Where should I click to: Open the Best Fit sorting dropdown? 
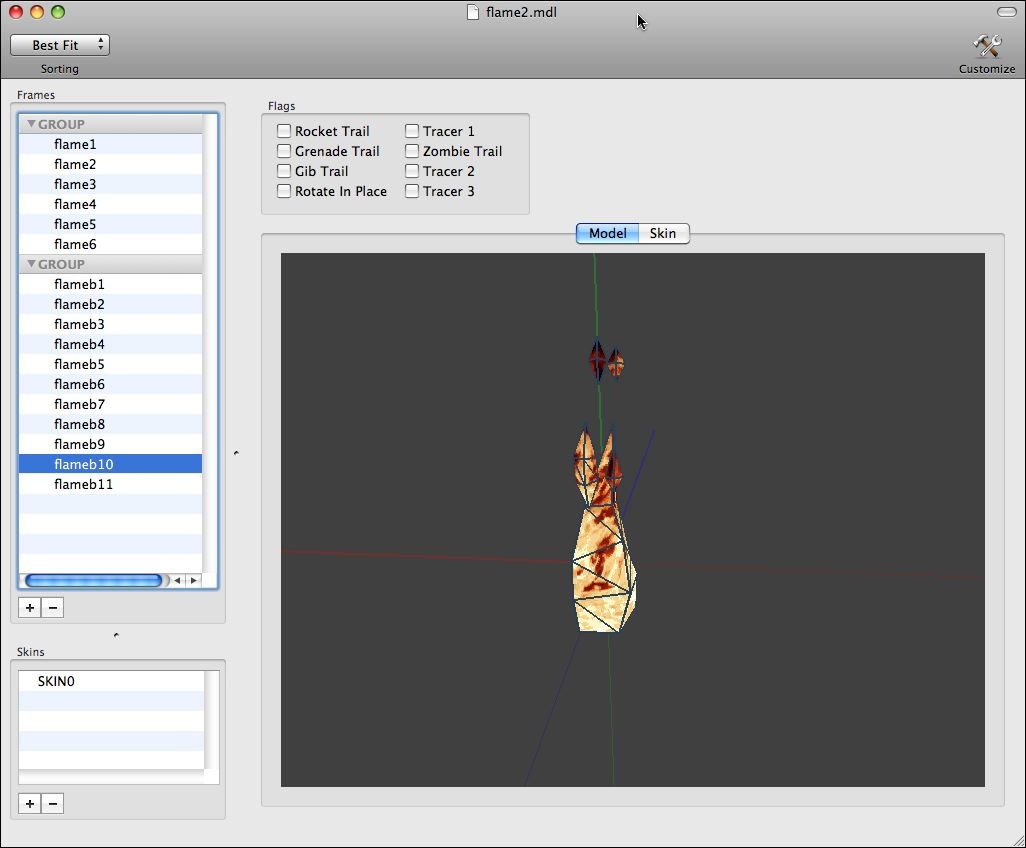[60, 45]
